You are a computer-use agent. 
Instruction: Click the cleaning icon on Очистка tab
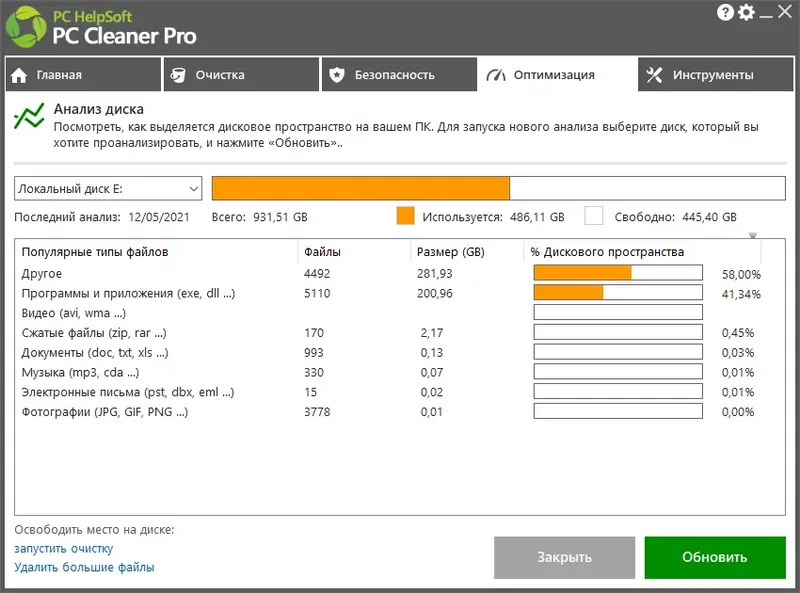178,75
